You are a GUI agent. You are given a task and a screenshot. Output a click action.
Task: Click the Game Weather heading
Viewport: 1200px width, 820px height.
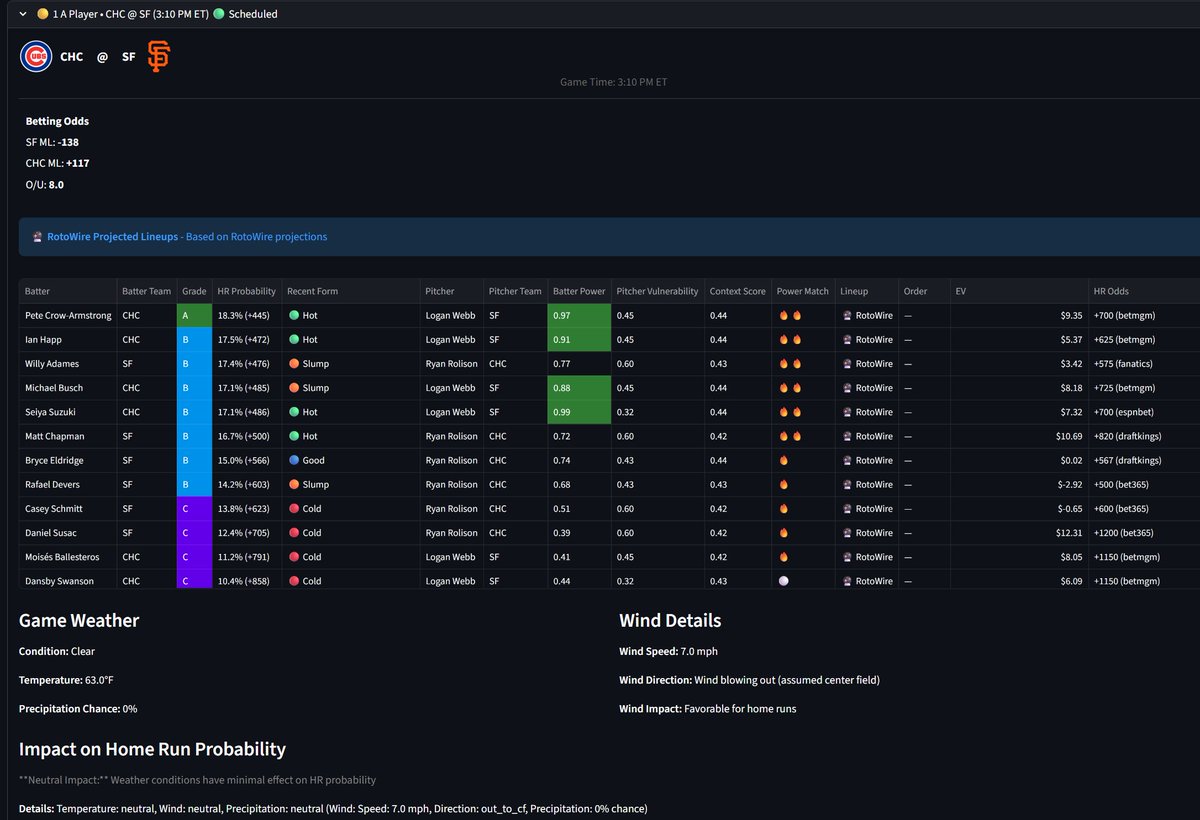coord(79,620)
